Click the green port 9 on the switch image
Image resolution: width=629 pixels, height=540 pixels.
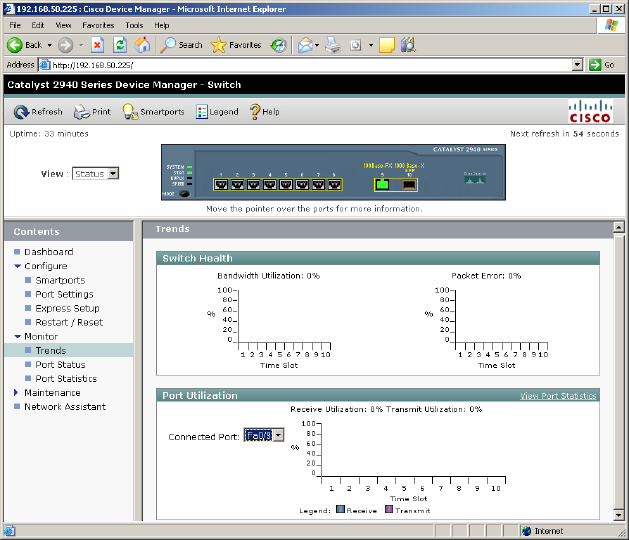pyautogui.click(x=382, y=184)
